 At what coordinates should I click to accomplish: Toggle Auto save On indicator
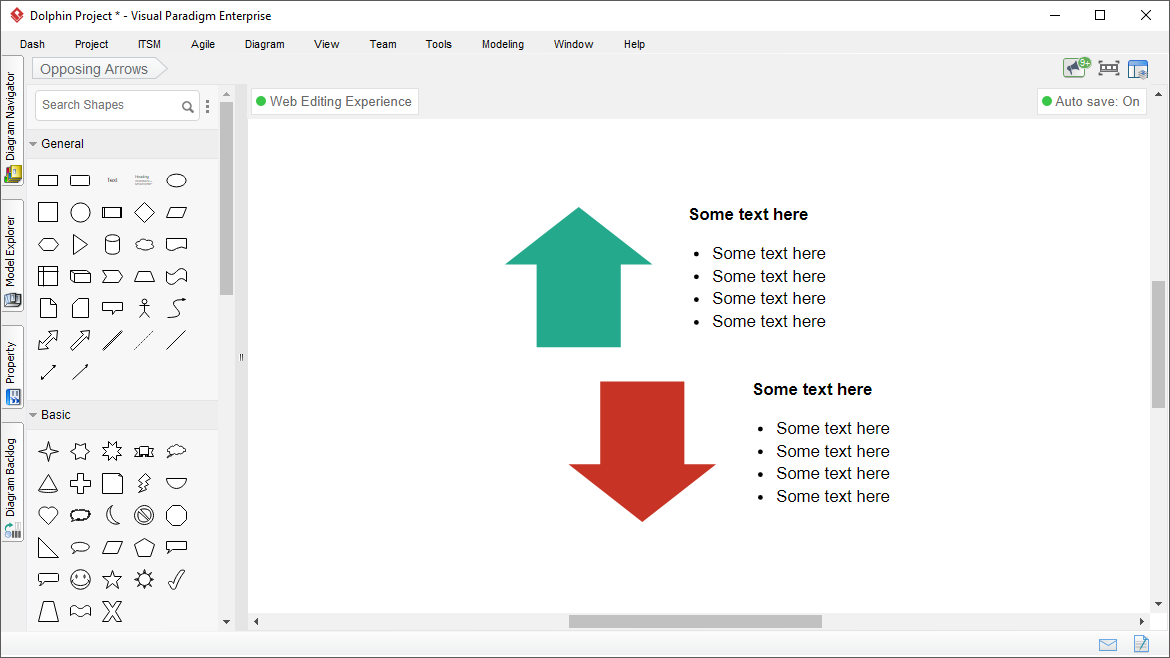point(1091,101)
